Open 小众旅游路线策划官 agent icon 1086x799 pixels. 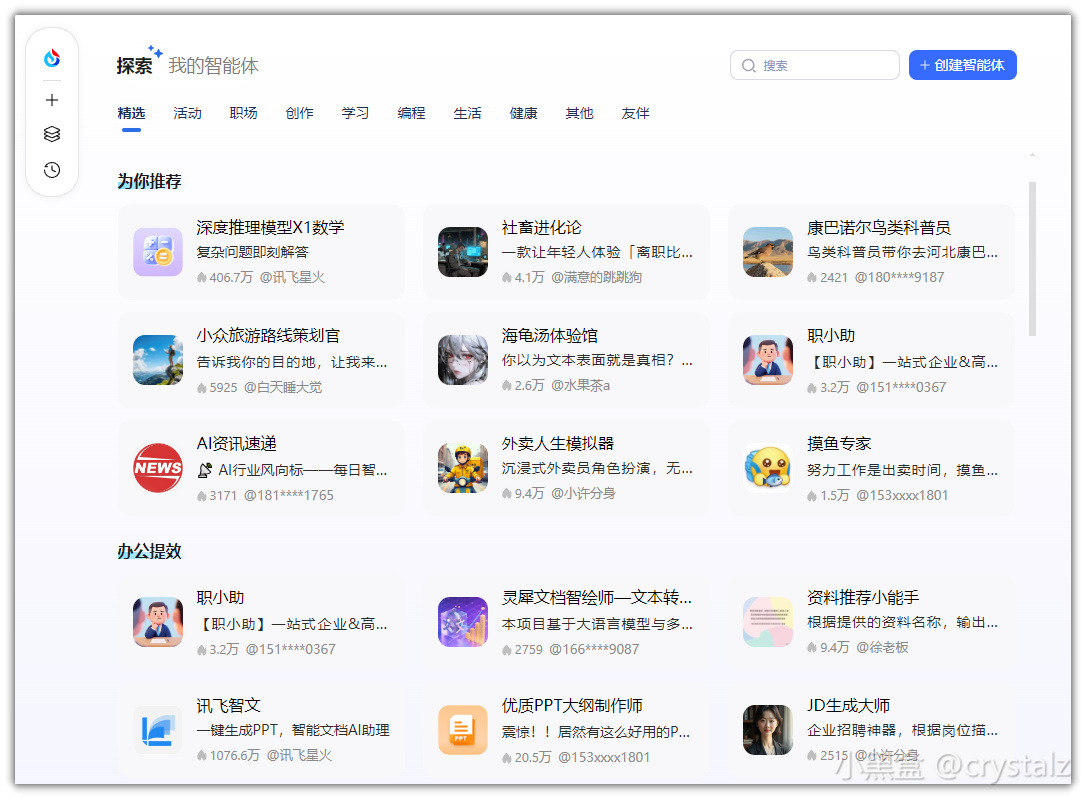tap(158, 360)
